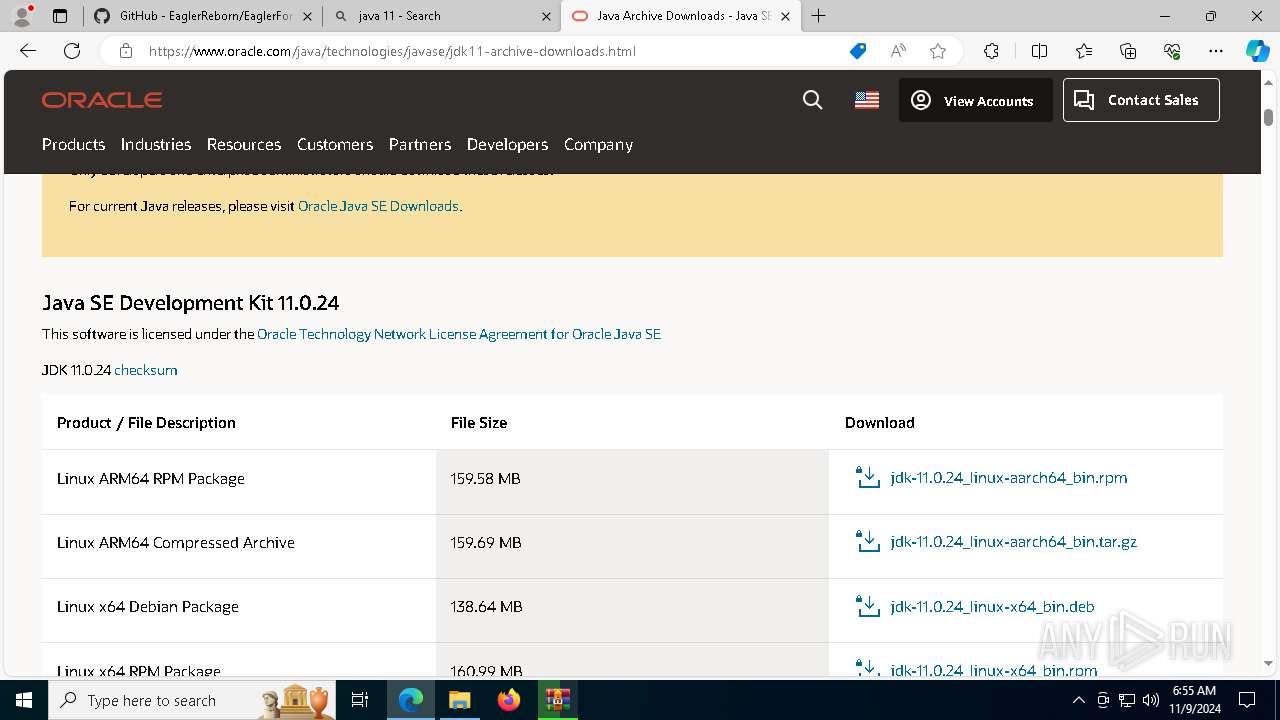
Task: Open the Customers menu
Action: [335, 144]
